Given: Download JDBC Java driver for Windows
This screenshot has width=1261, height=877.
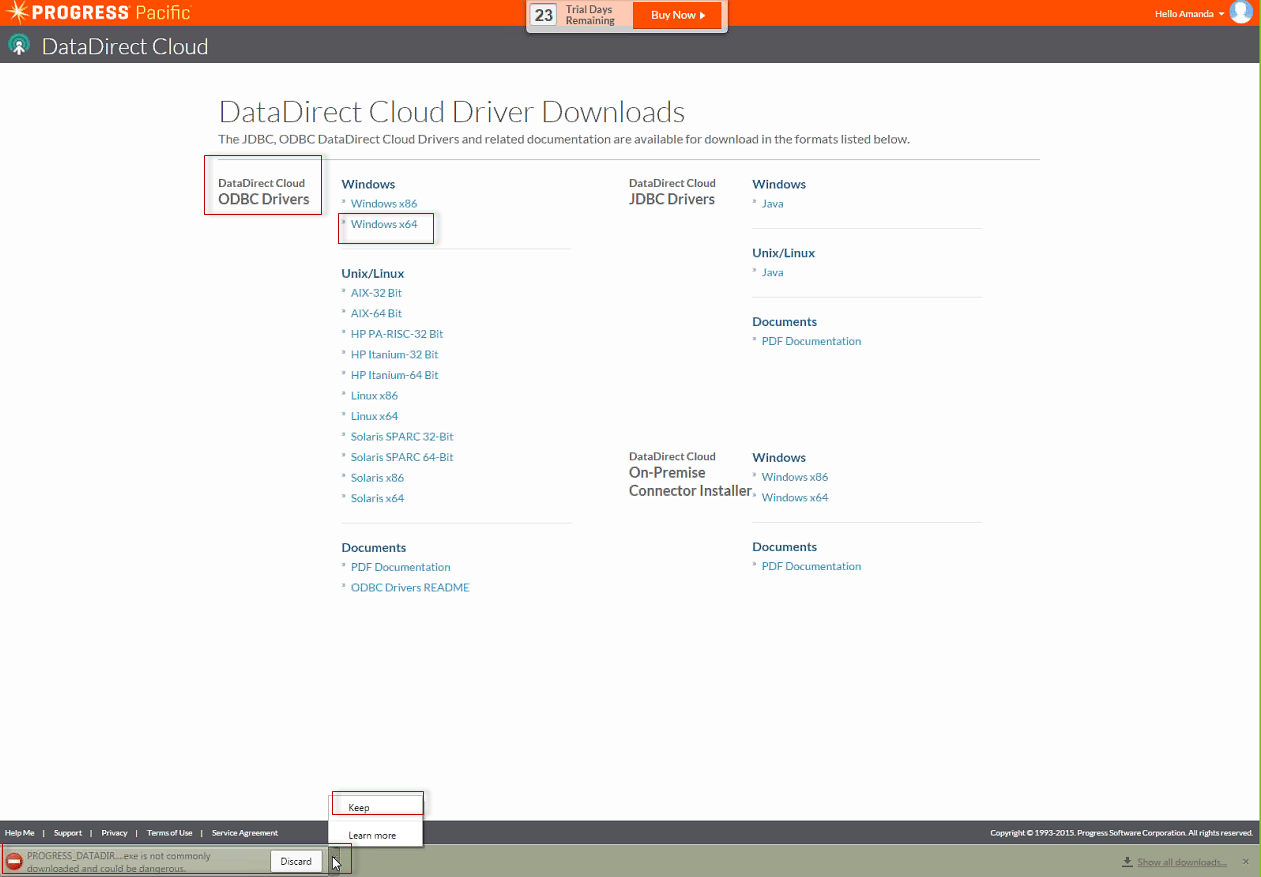Looking at the screenshot, I should (x=772, y=203).
